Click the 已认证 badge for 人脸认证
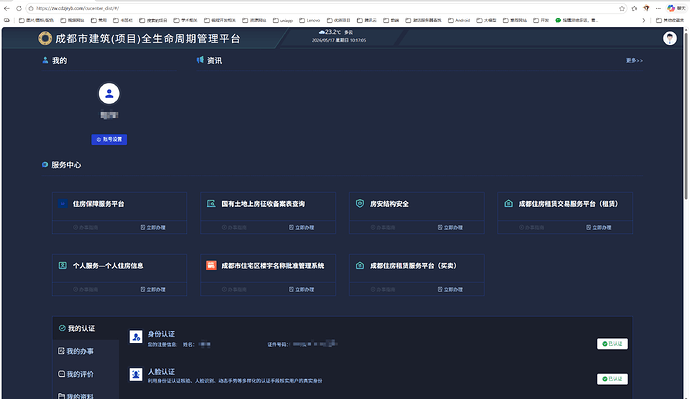Viewport: 690px width, 399px height. point(612,379)
